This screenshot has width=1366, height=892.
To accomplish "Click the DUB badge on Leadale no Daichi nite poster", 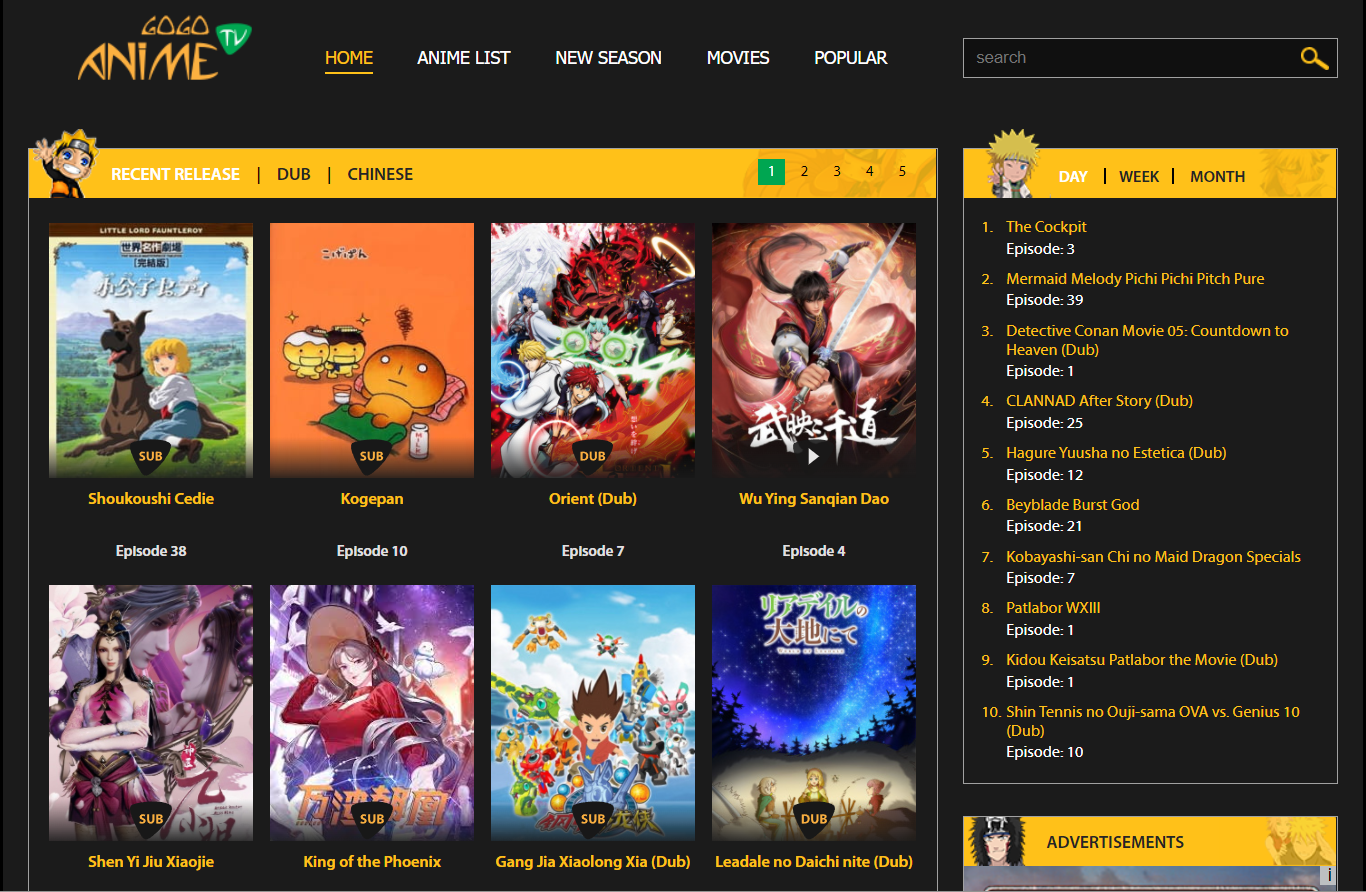I will click(x=814, y=819).
